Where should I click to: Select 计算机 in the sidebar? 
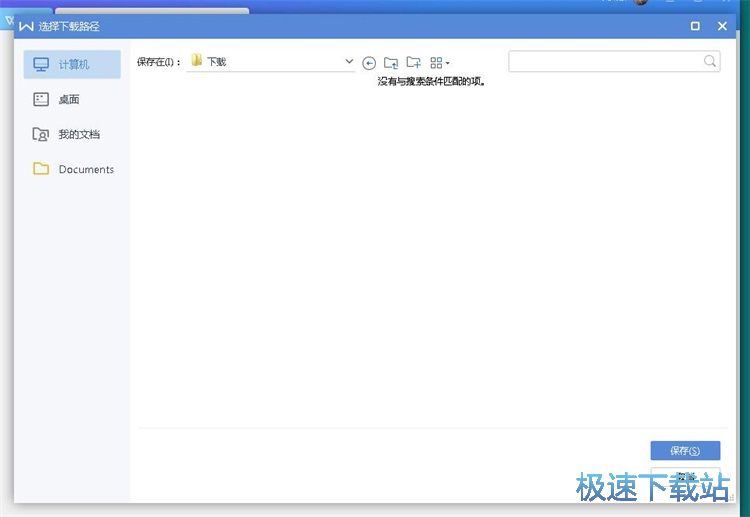(x=72, y=64)
